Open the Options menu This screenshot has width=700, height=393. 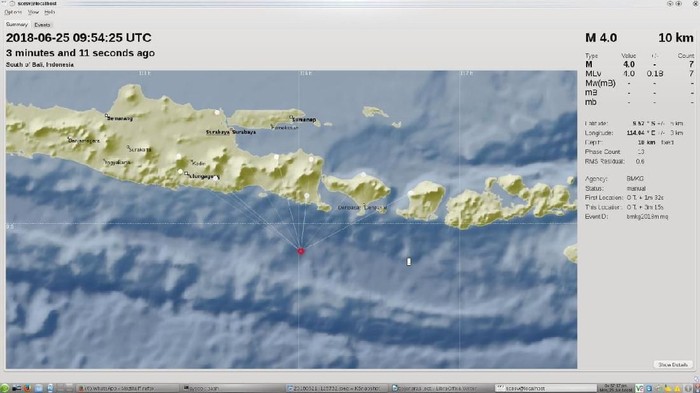[x=13, y=12]
